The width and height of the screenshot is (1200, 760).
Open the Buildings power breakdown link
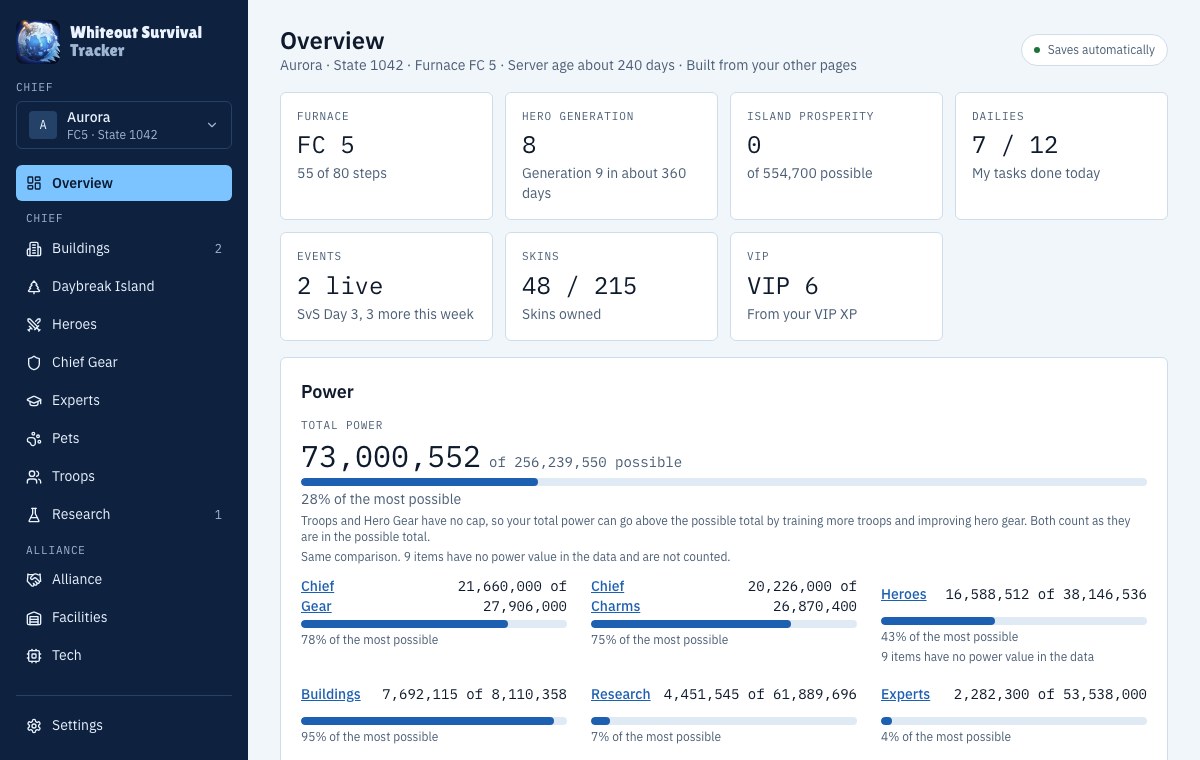point(331,694)
